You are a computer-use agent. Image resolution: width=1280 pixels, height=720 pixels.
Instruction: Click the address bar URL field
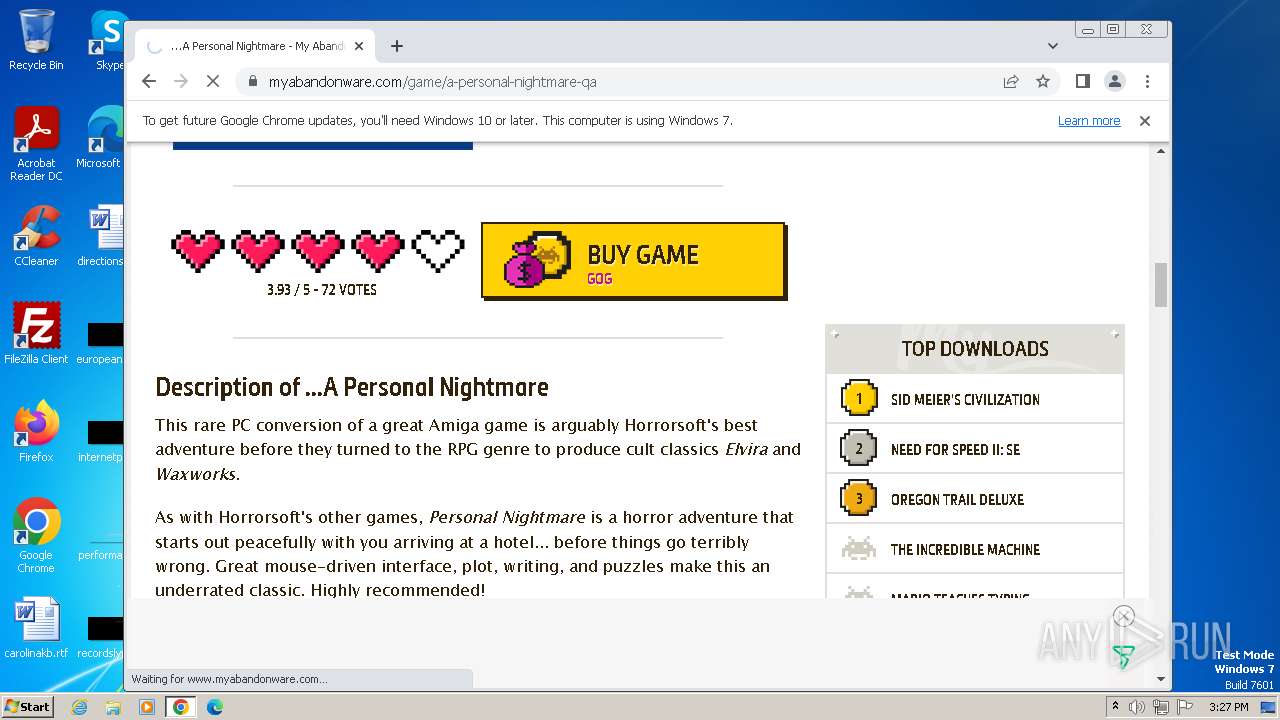pyautogui.click(x=620, y=81)
